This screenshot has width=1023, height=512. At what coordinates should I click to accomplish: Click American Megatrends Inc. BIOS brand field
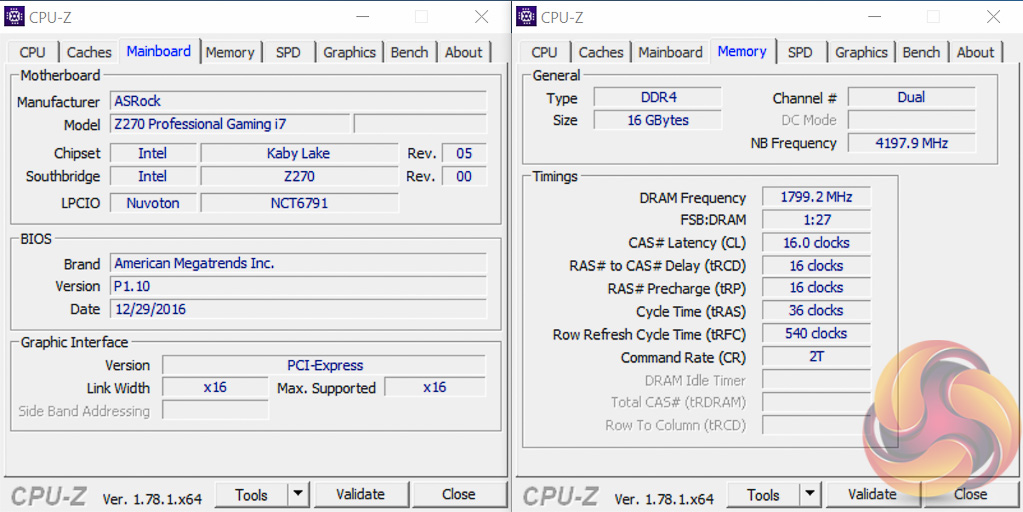tap(298, 264)
